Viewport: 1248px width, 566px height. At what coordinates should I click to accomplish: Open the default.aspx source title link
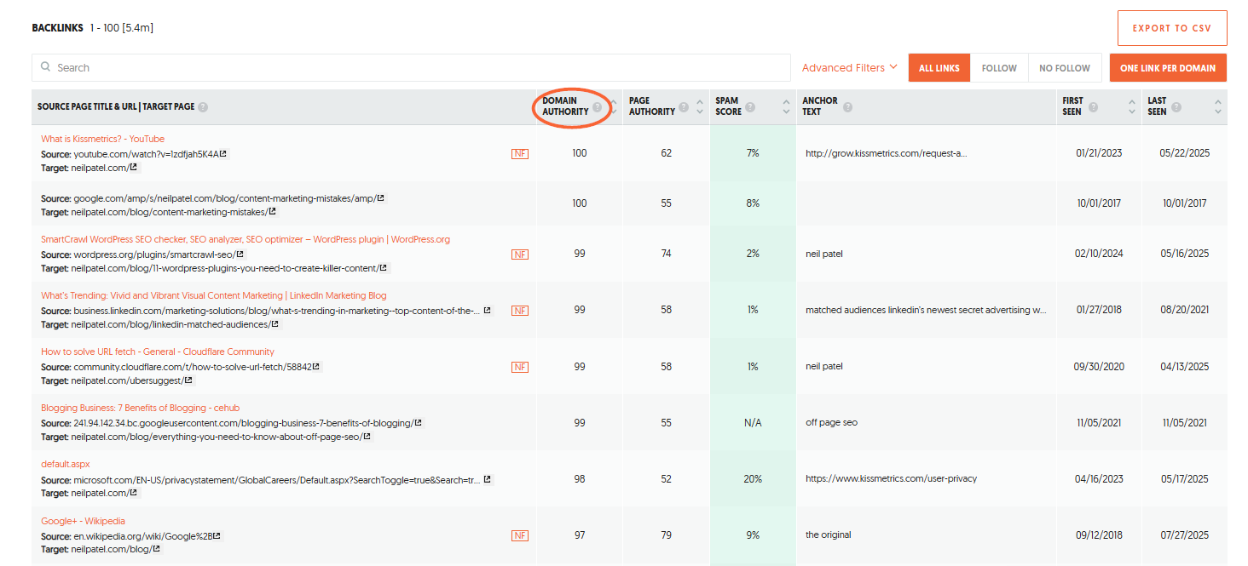point(65,464)
